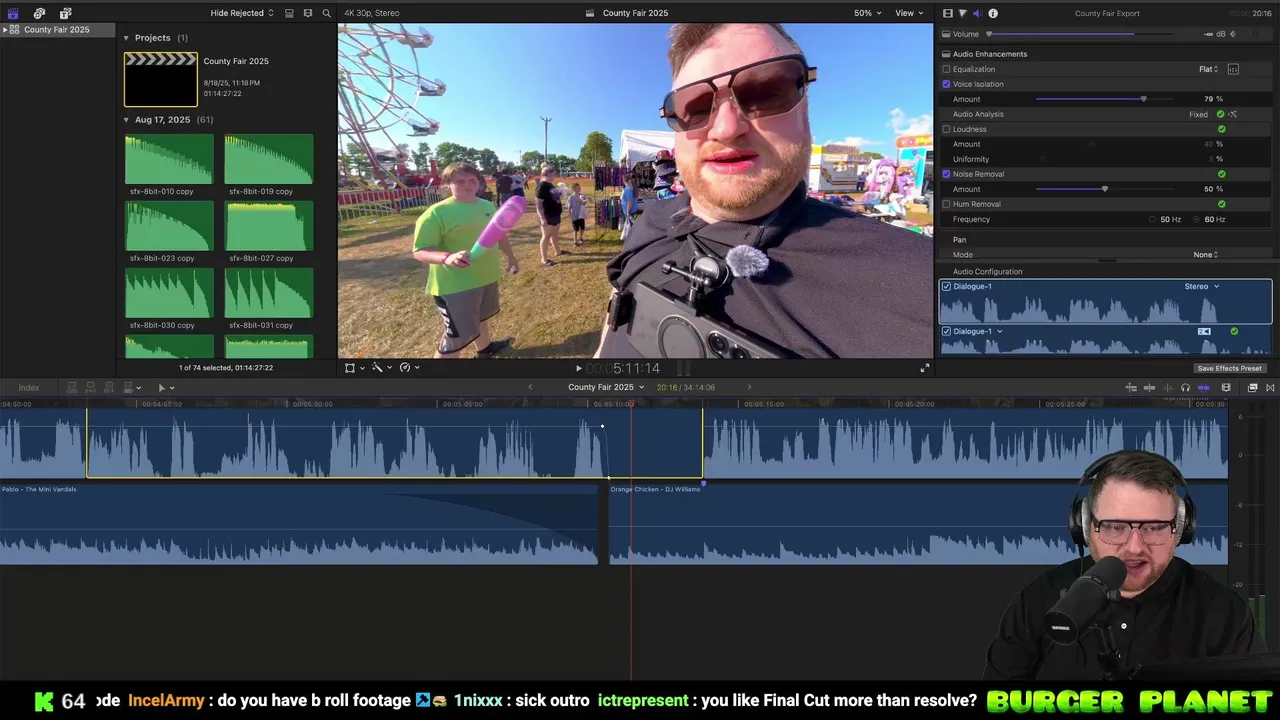Click the timeline history forward arrow
Screen dimensions: 1280x720
point(749,388)
